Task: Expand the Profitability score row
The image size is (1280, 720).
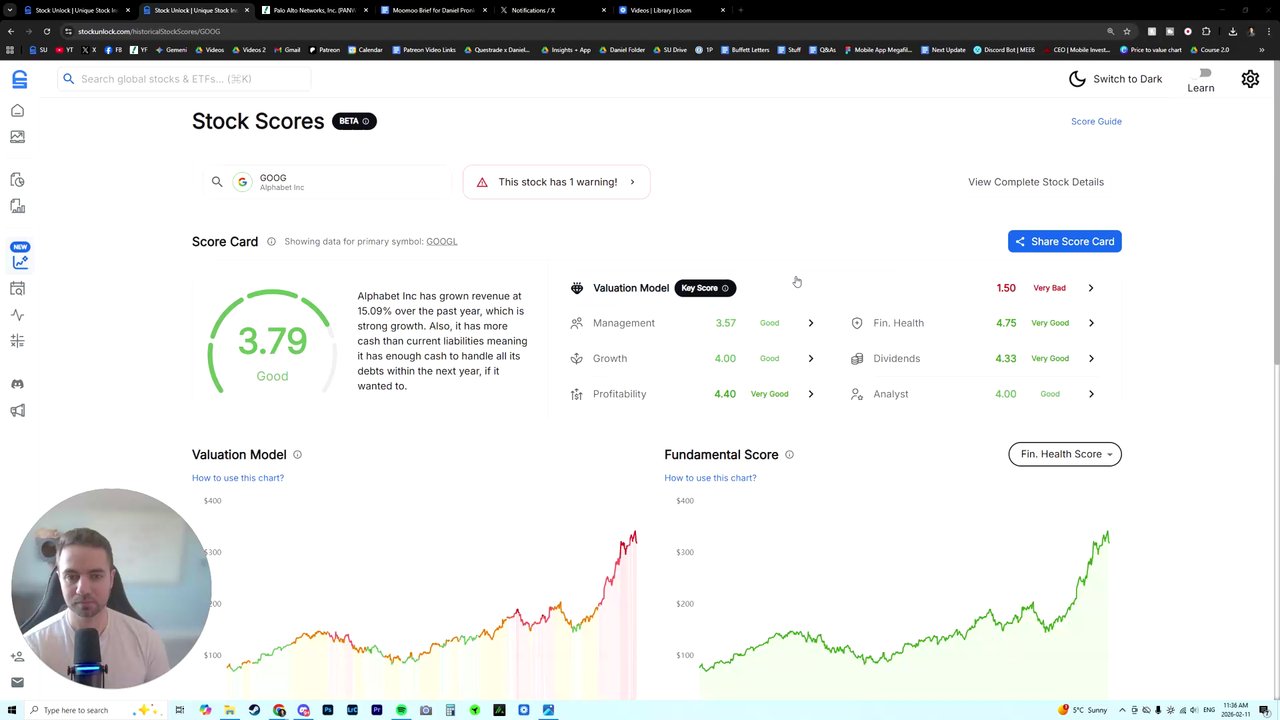Action: click(x=810, y=394)
